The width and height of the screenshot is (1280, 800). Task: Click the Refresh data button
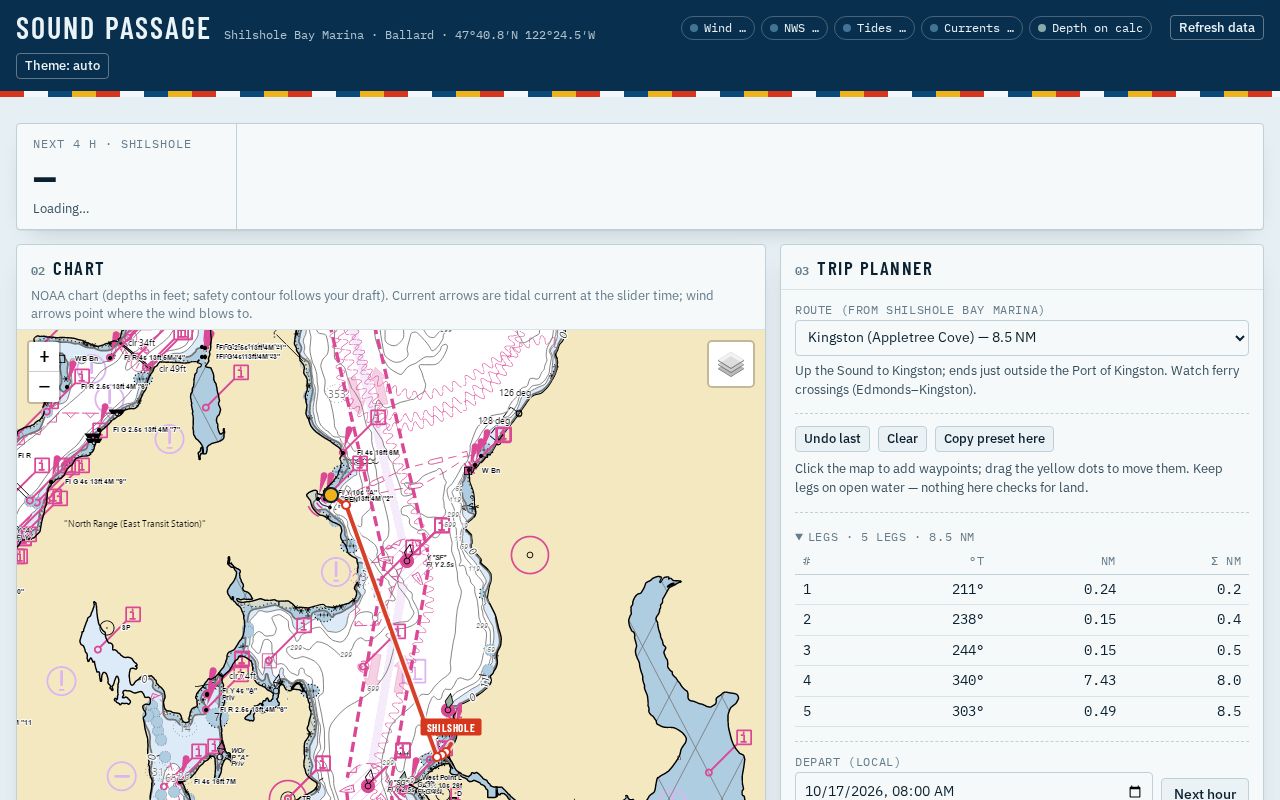1216,28
